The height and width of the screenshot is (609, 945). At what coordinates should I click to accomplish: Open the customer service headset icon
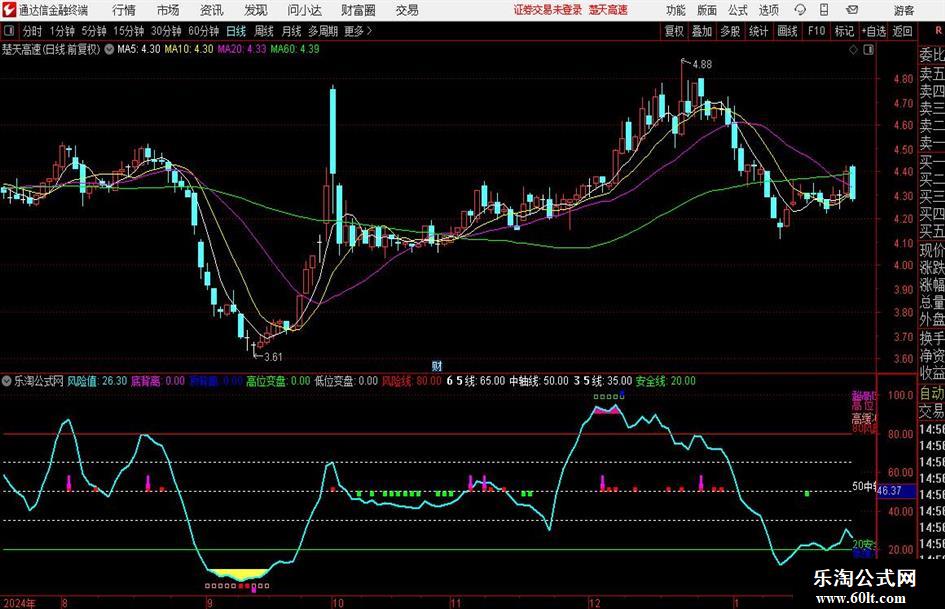pyautogui.click(x=800, y=10)
